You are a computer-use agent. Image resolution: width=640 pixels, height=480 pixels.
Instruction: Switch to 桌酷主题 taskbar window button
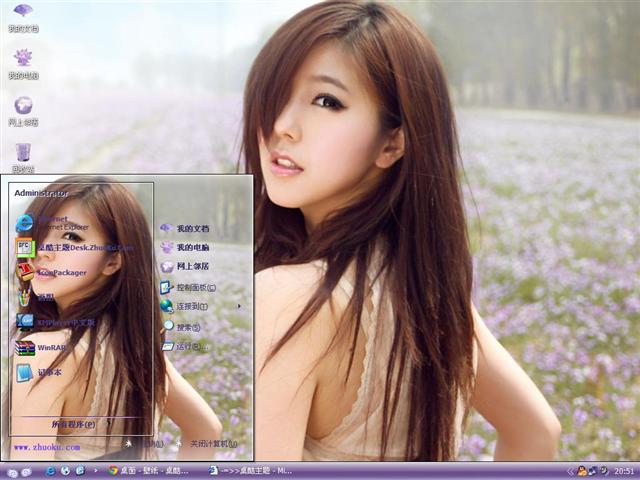coord(250,471)
